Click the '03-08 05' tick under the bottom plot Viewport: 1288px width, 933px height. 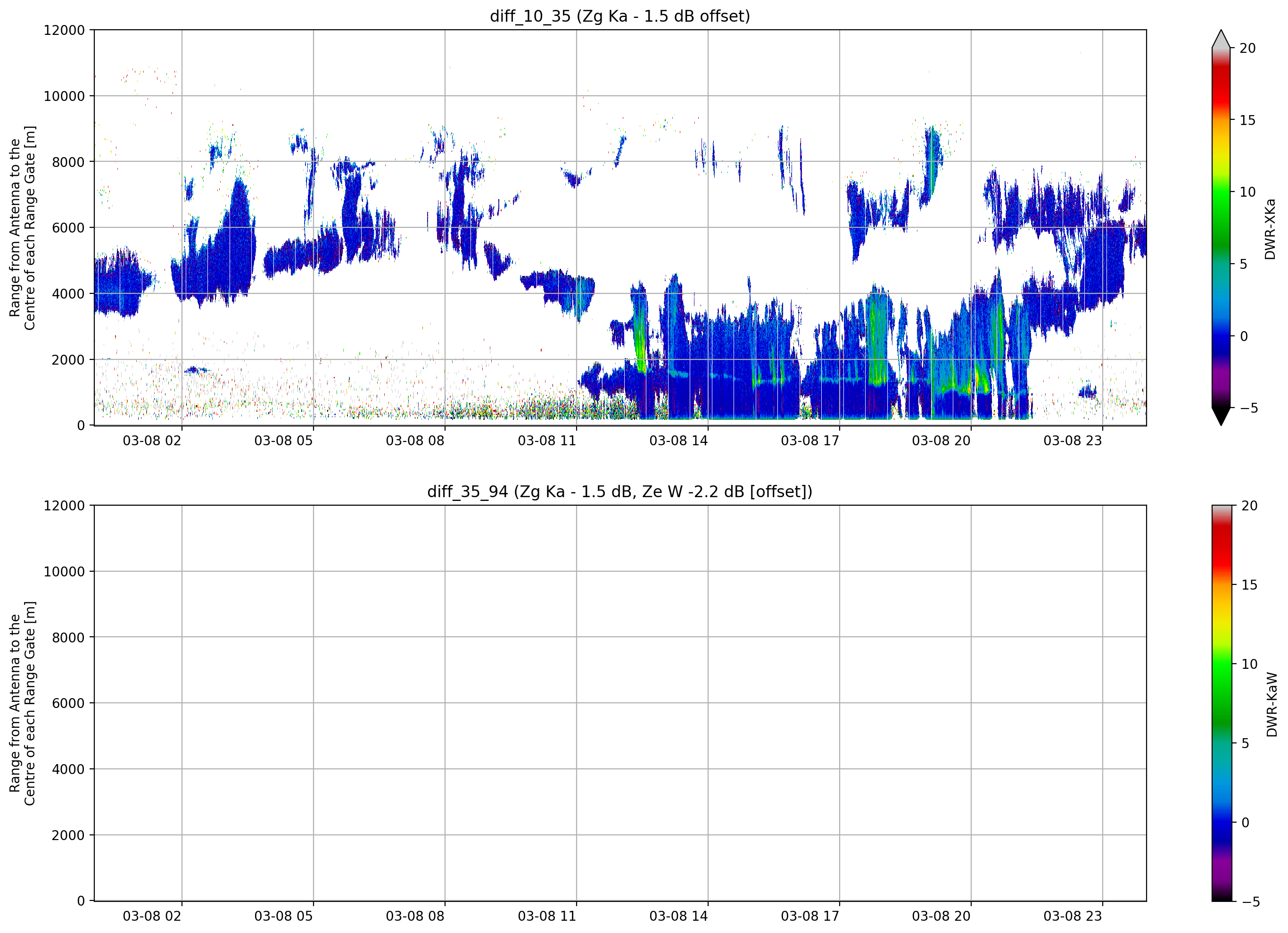click(x=283, y=916)
